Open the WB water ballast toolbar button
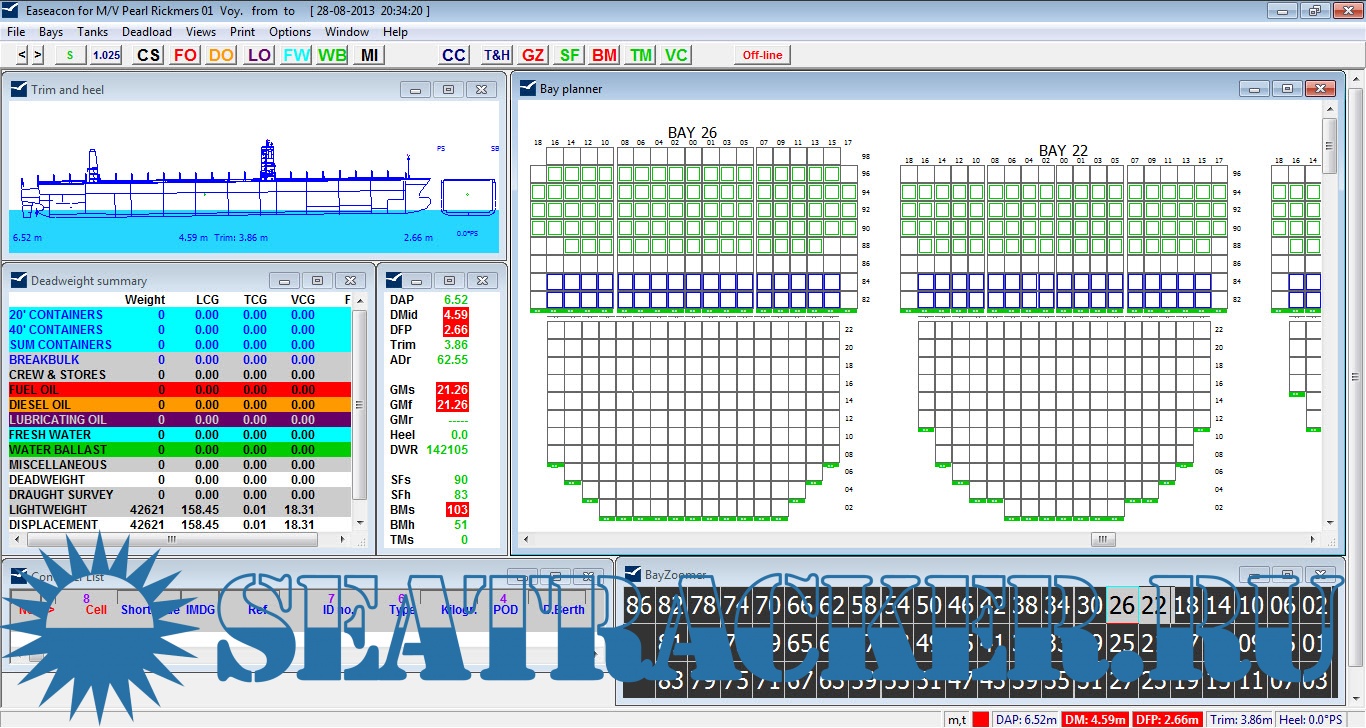 coord(332,55)
